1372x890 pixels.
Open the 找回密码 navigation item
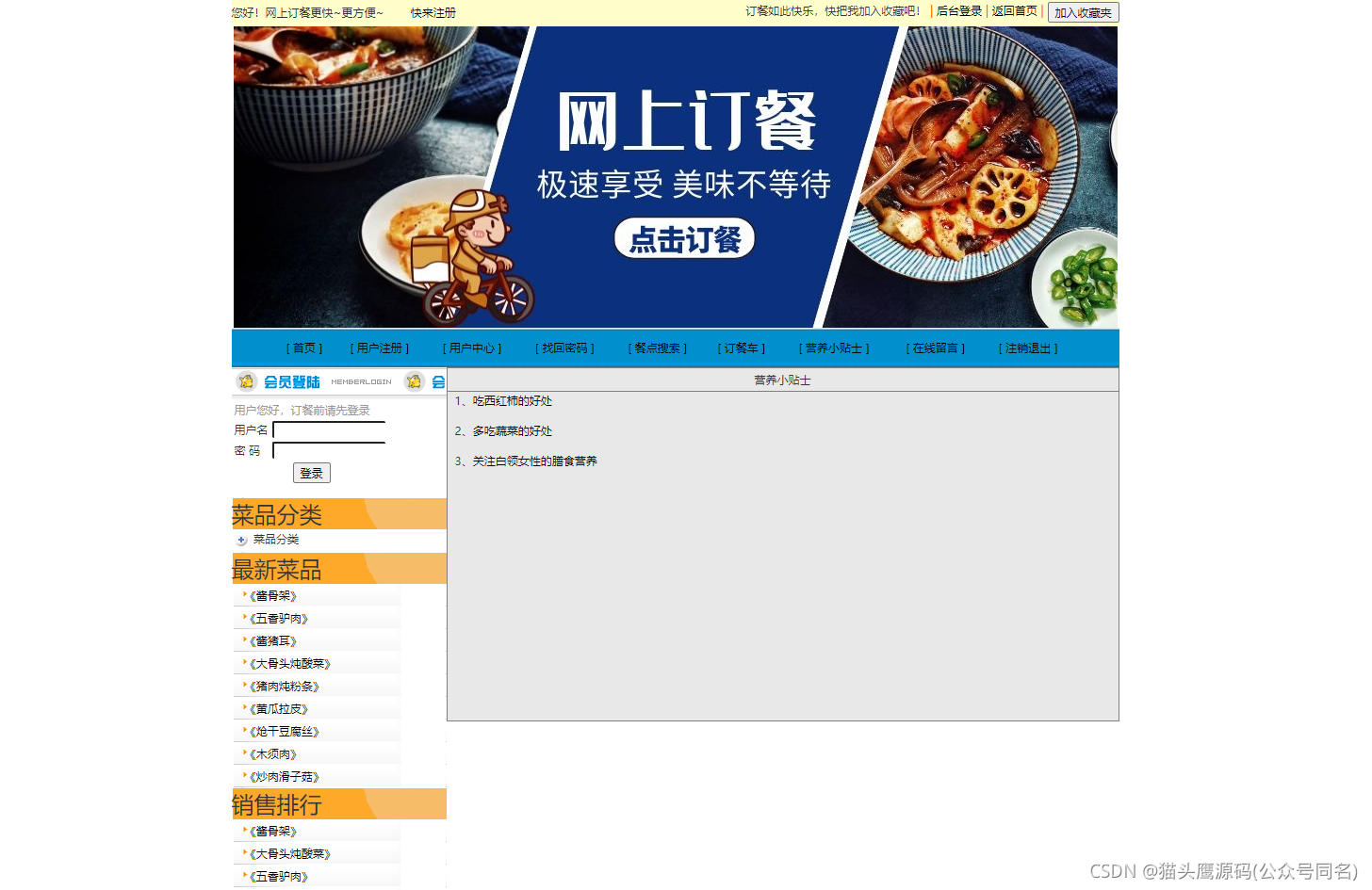click(564, 348)
